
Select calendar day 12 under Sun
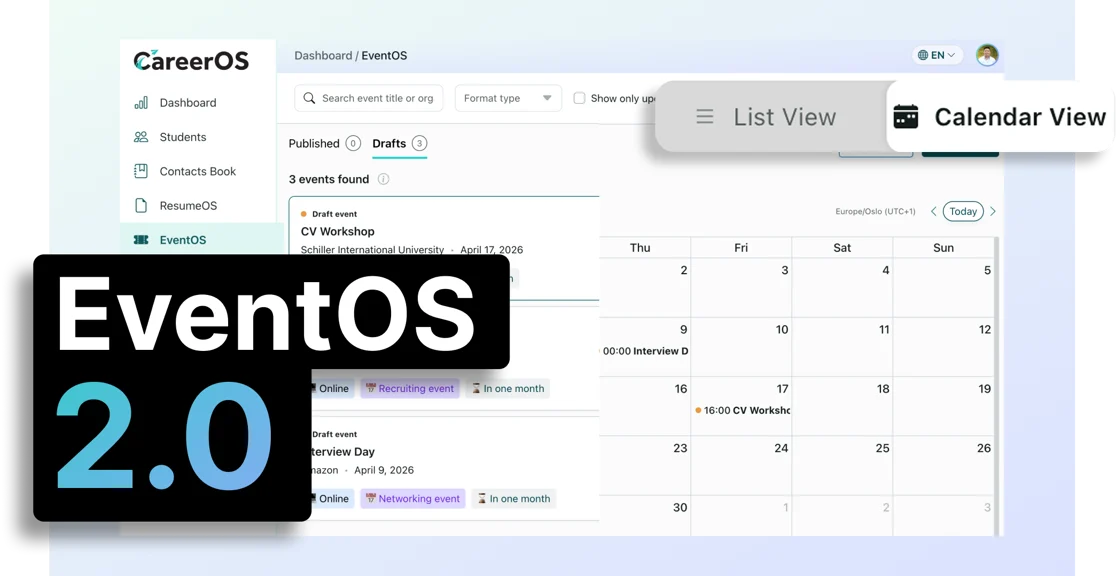pyautogui.click(x=943, y=347)
